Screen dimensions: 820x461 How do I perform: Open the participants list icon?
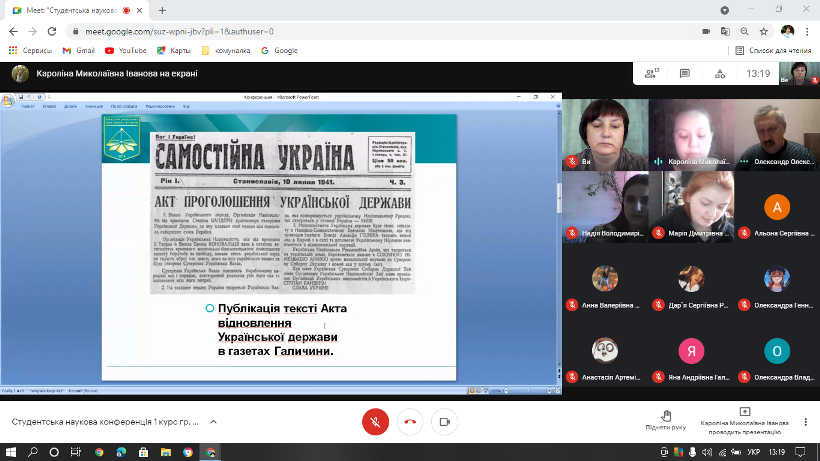652,74
